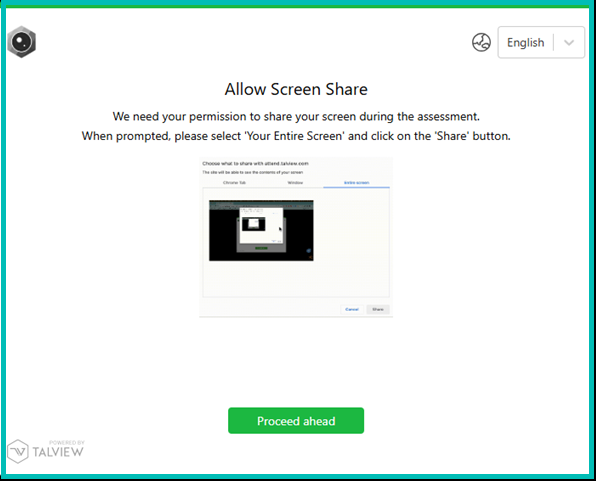The image size is (596, 481).
Task: Click the Proceed ahead button
Action: (x=296, y=421)
